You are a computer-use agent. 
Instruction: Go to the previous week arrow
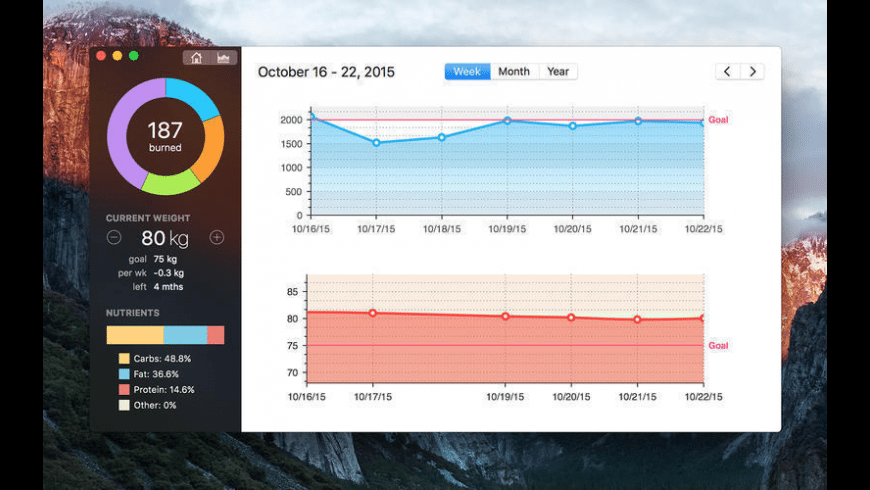tap(727, 72)
